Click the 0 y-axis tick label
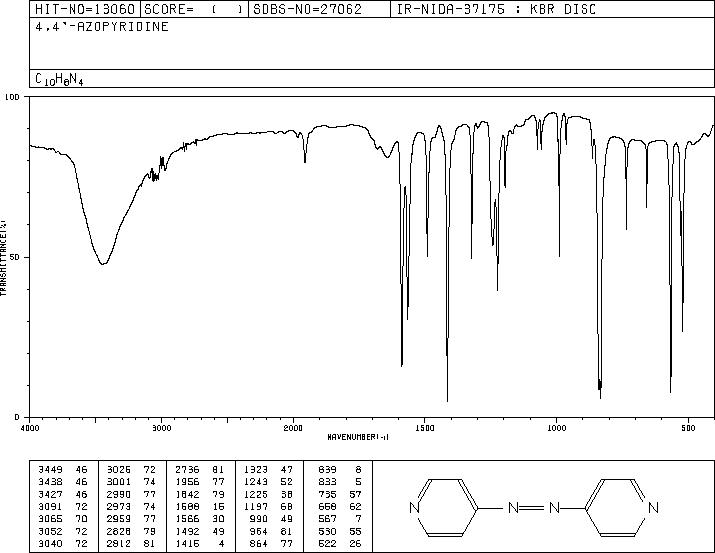The height and width of the screenshot is (553, 715). (x=17, y=417)
